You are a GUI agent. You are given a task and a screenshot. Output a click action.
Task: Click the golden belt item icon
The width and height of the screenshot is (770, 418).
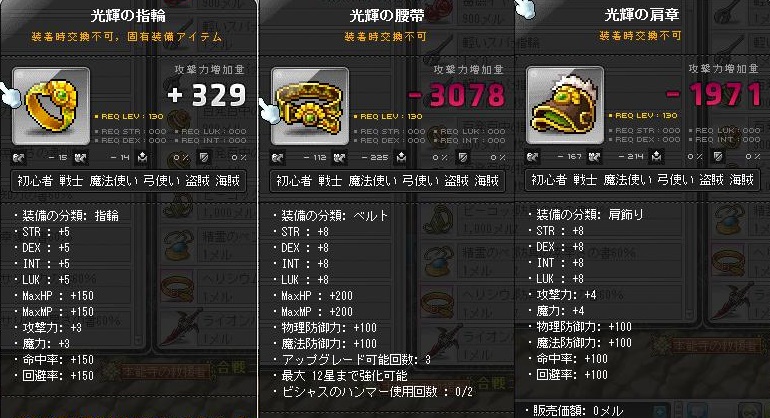[x=310, y=106]
